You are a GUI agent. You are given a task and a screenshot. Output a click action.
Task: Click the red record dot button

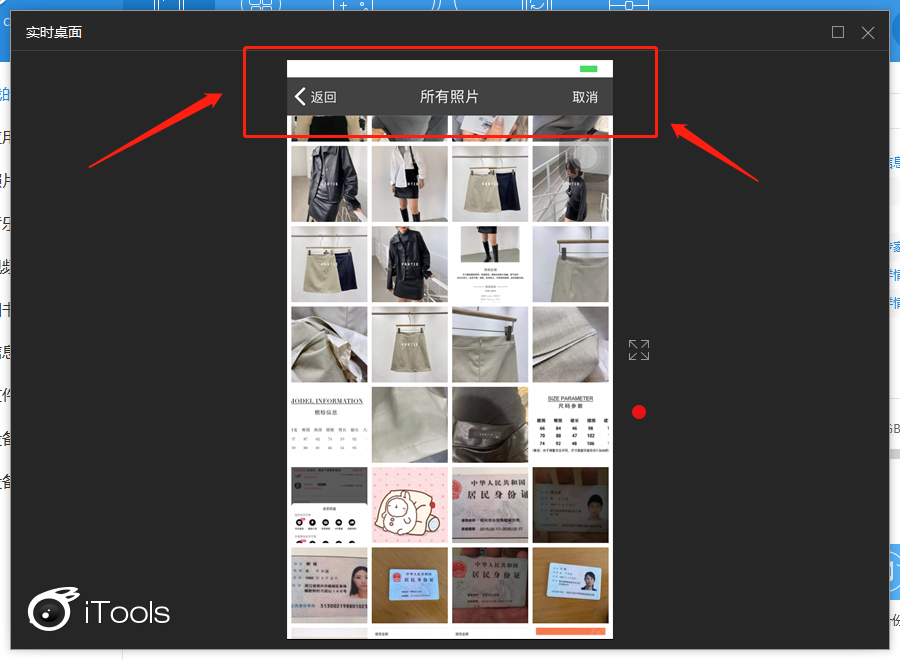coord(639,412)
